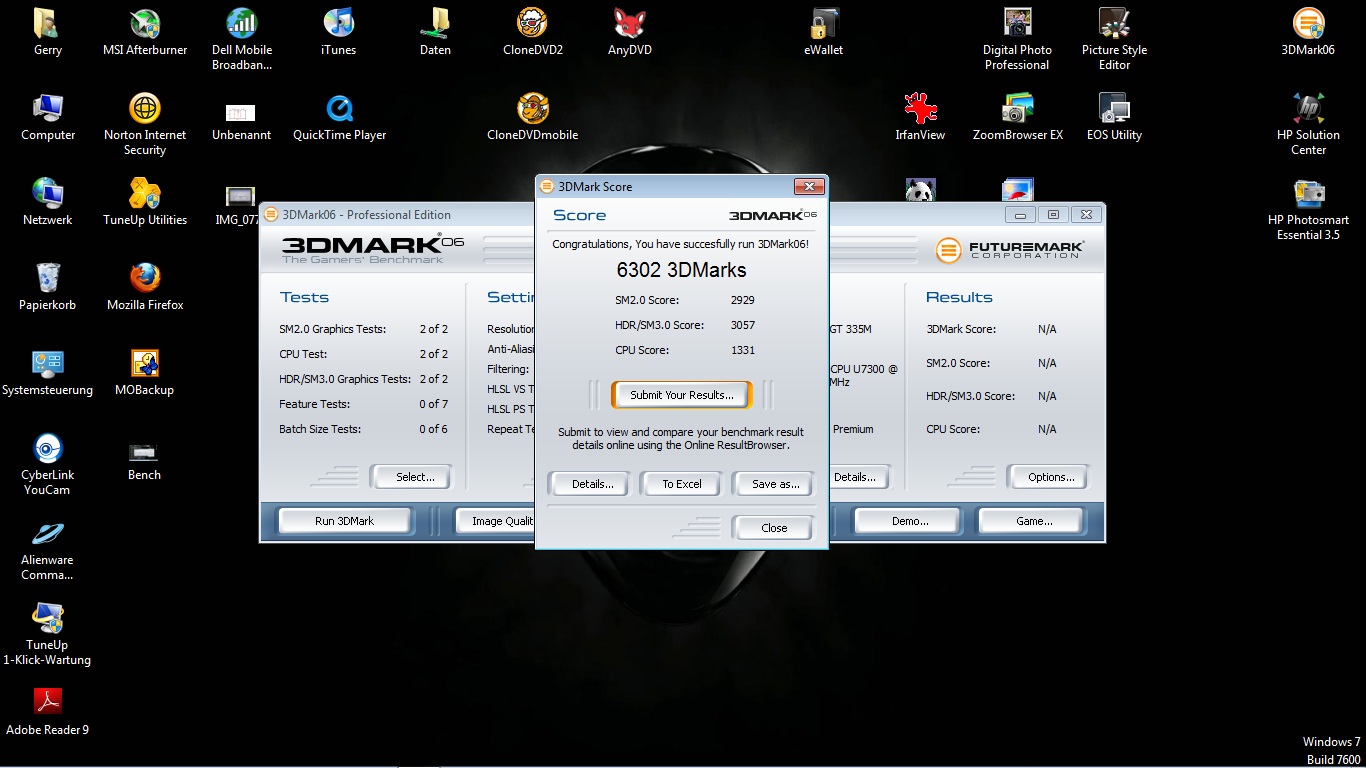The image size is (1366, 768).
Task: Close the 3DMark Score dialog via Close button
Action: (x=774, y=528)
